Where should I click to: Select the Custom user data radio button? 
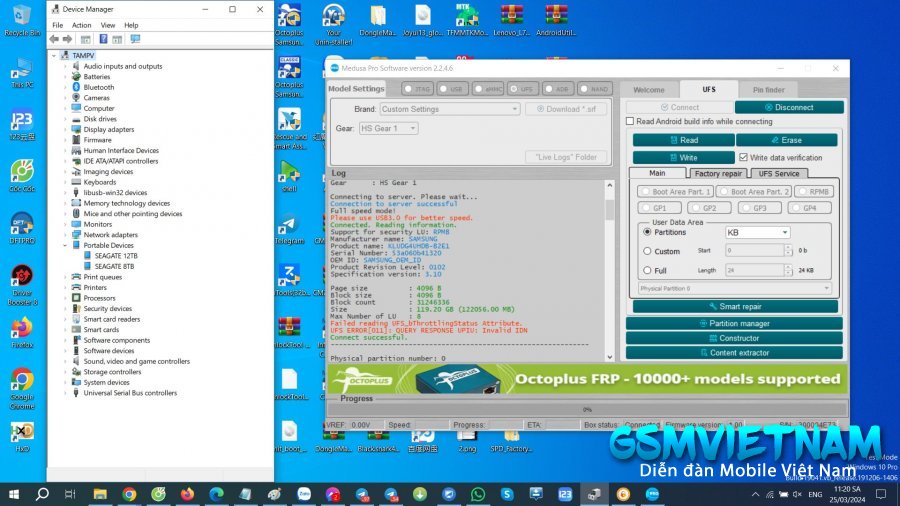pyautogui.click(x=647, y=251)
